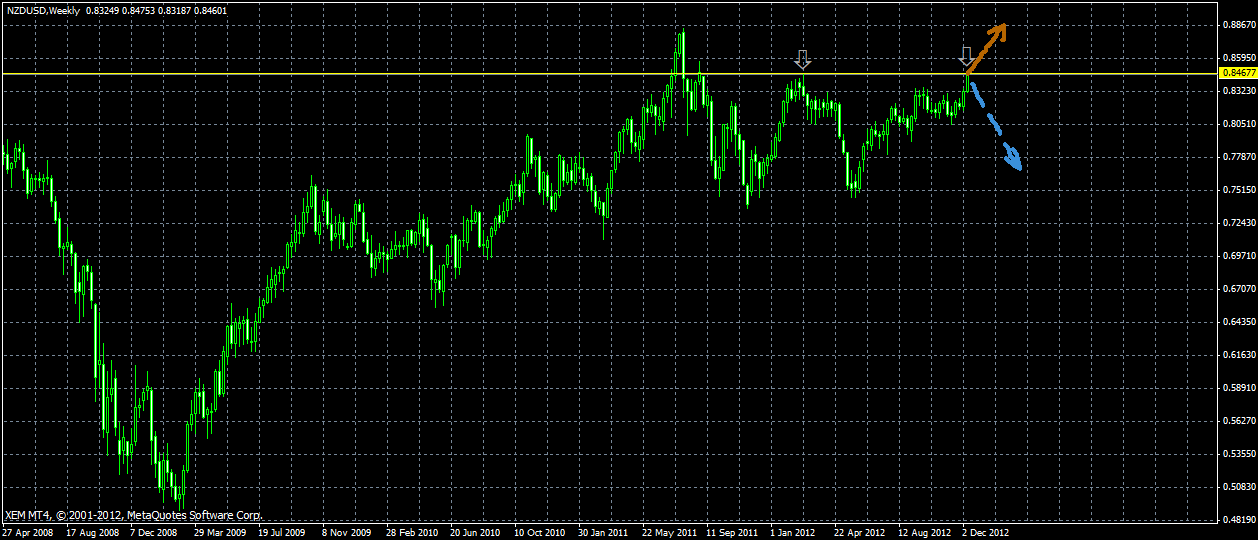Click the 27 Apr 2008 date label
Screen dimensions: 1258x540
click(27, 533)
